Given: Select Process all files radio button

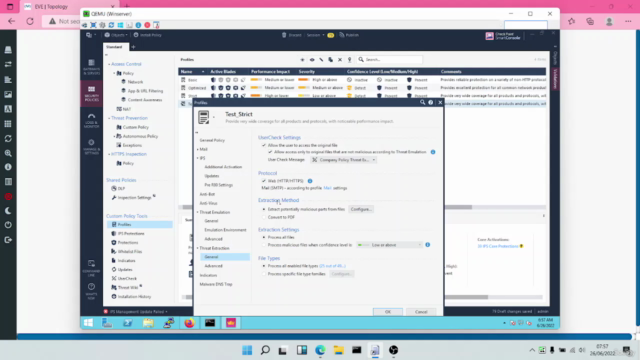Looking at the screenshot, I should point(264,237).
